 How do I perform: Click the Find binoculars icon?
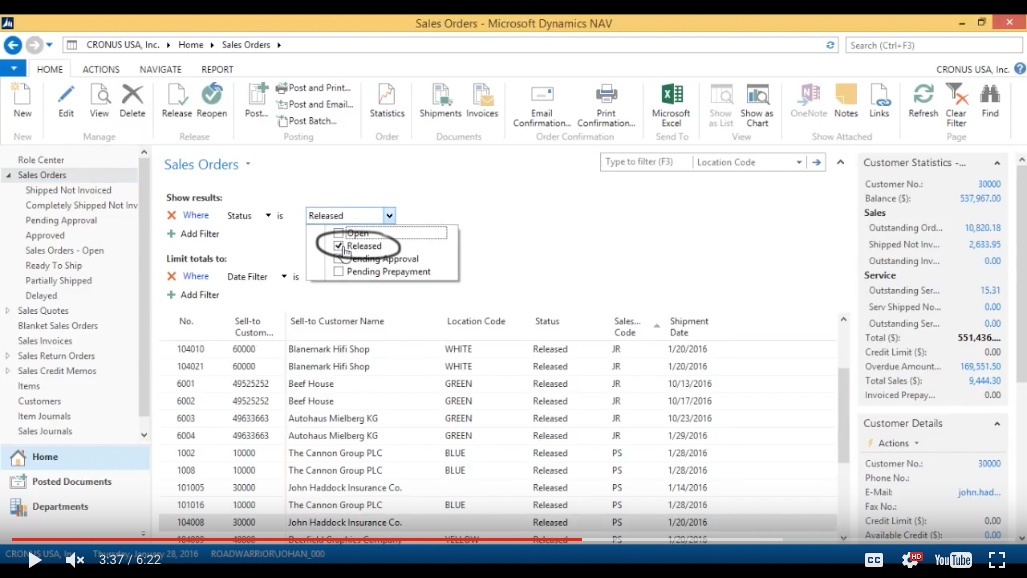coord(990,94)
